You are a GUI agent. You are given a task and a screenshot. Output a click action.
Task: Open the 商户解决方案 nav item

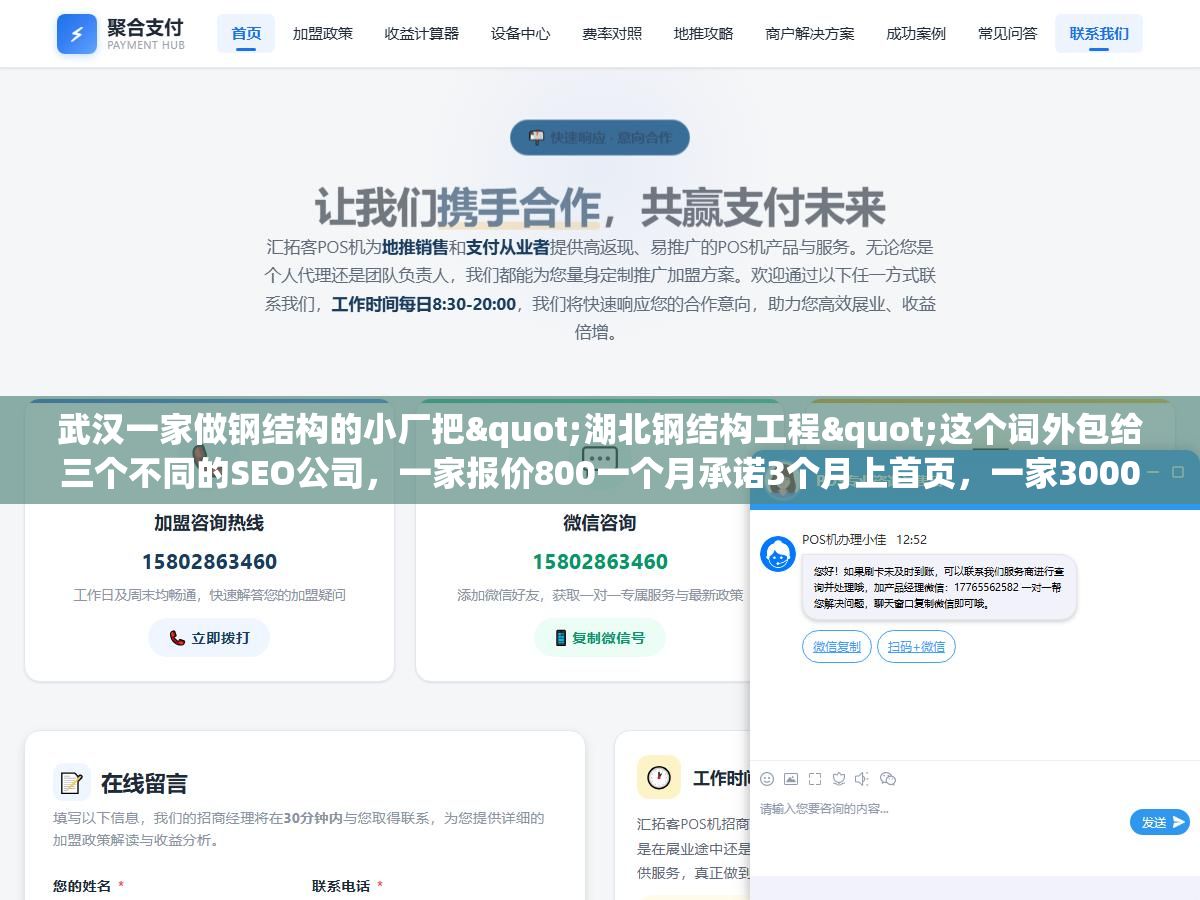pyautogui.click(x=810, y=33)
